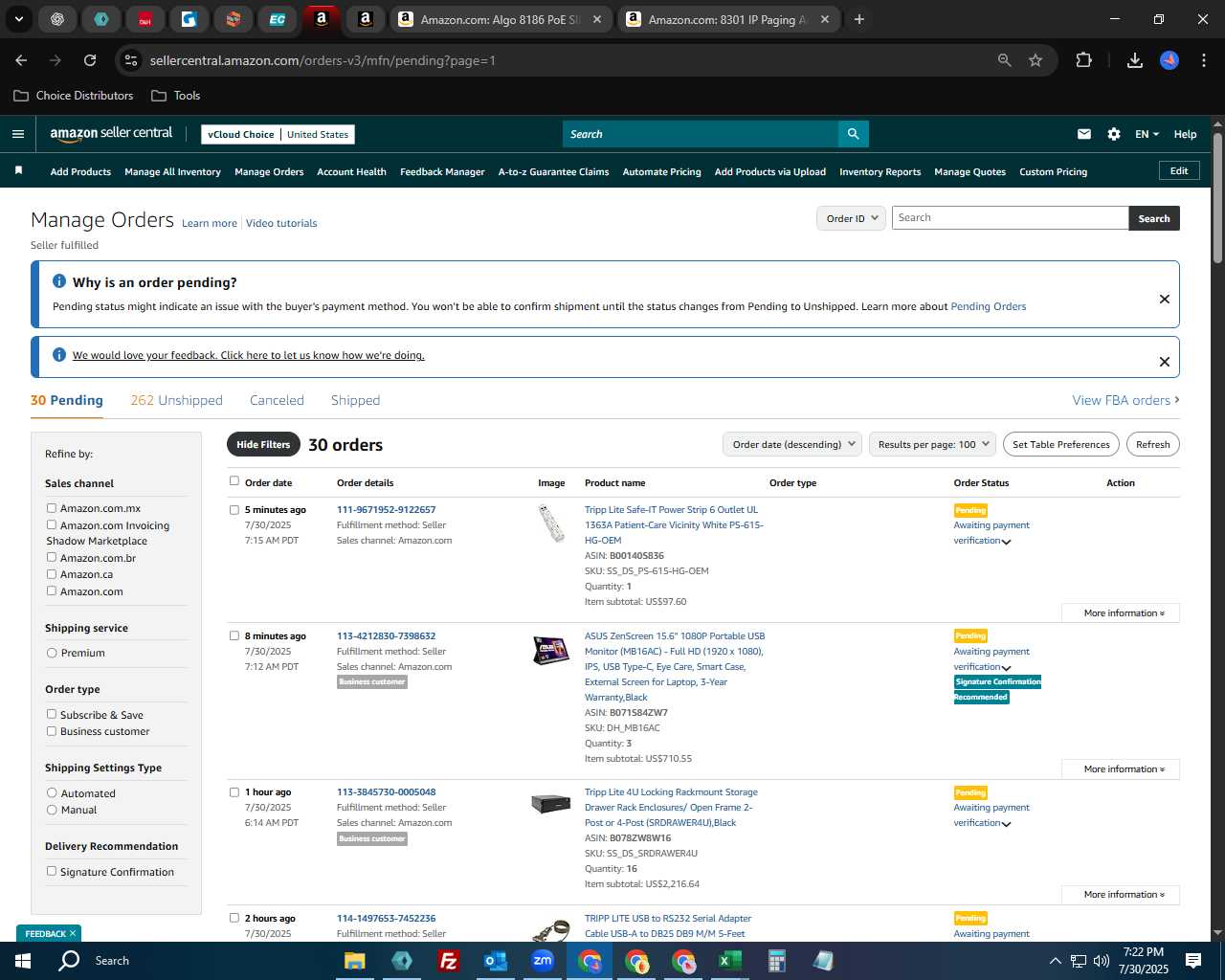Click the Refresh orders button

click(1152, 444)
